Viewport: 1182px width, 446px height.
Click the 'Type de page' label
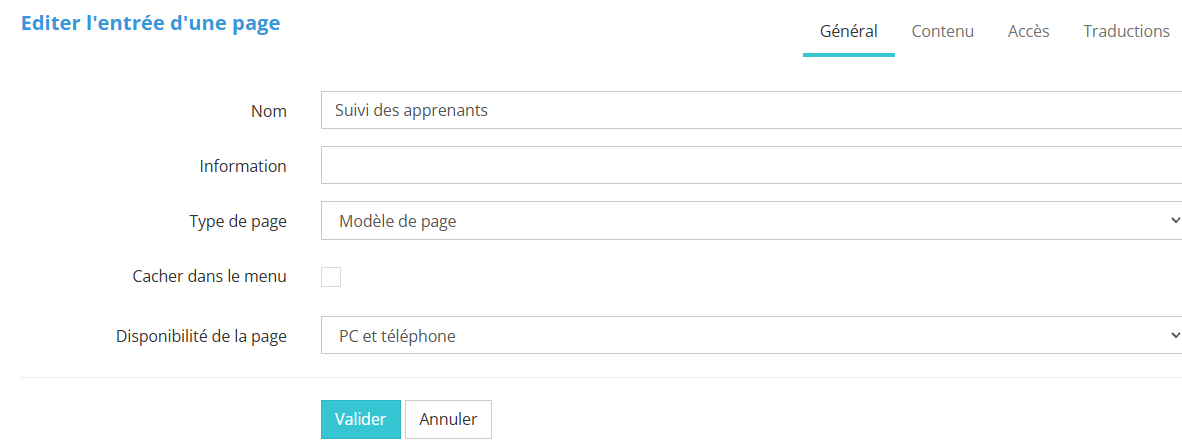coord(238,221)
